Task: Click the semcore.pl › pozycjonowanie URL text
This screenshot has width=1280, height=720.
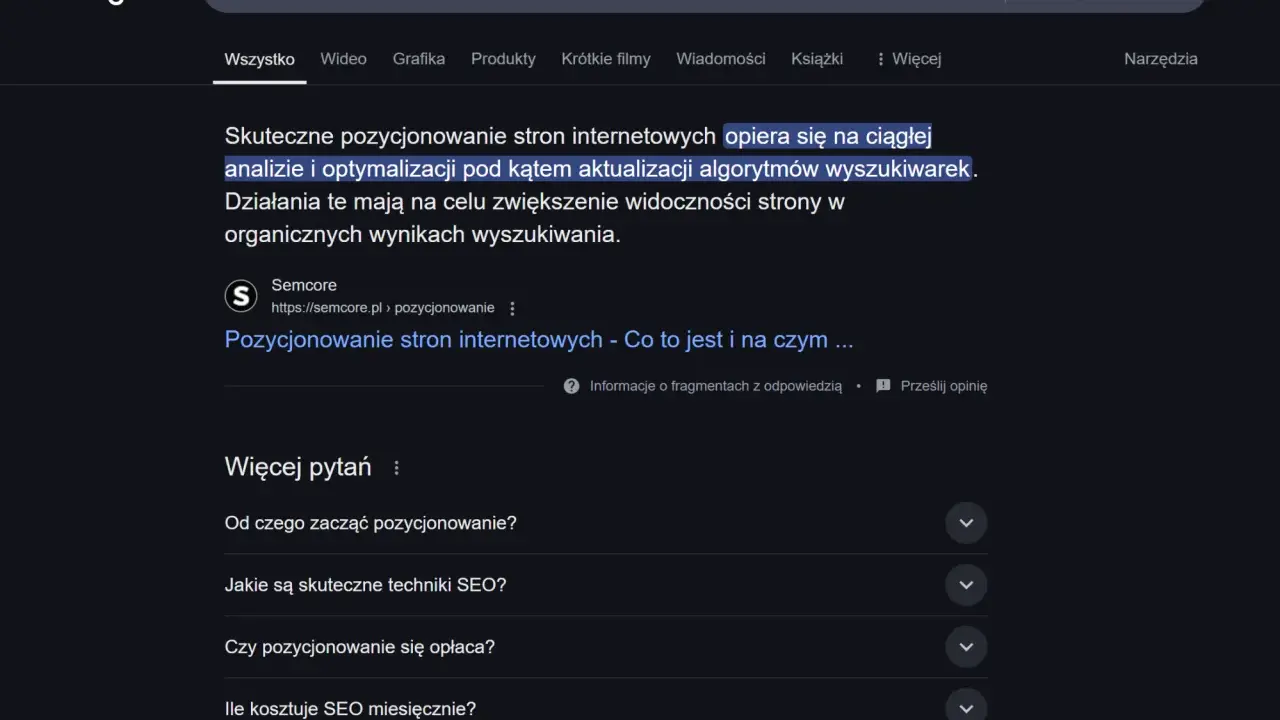Action: [383, 308]
